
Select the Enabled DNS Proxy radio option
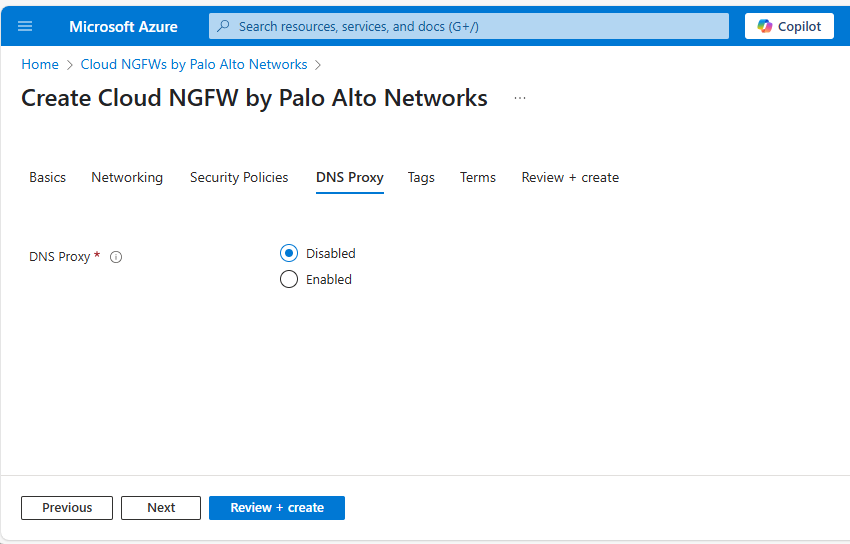pos(289,279)
